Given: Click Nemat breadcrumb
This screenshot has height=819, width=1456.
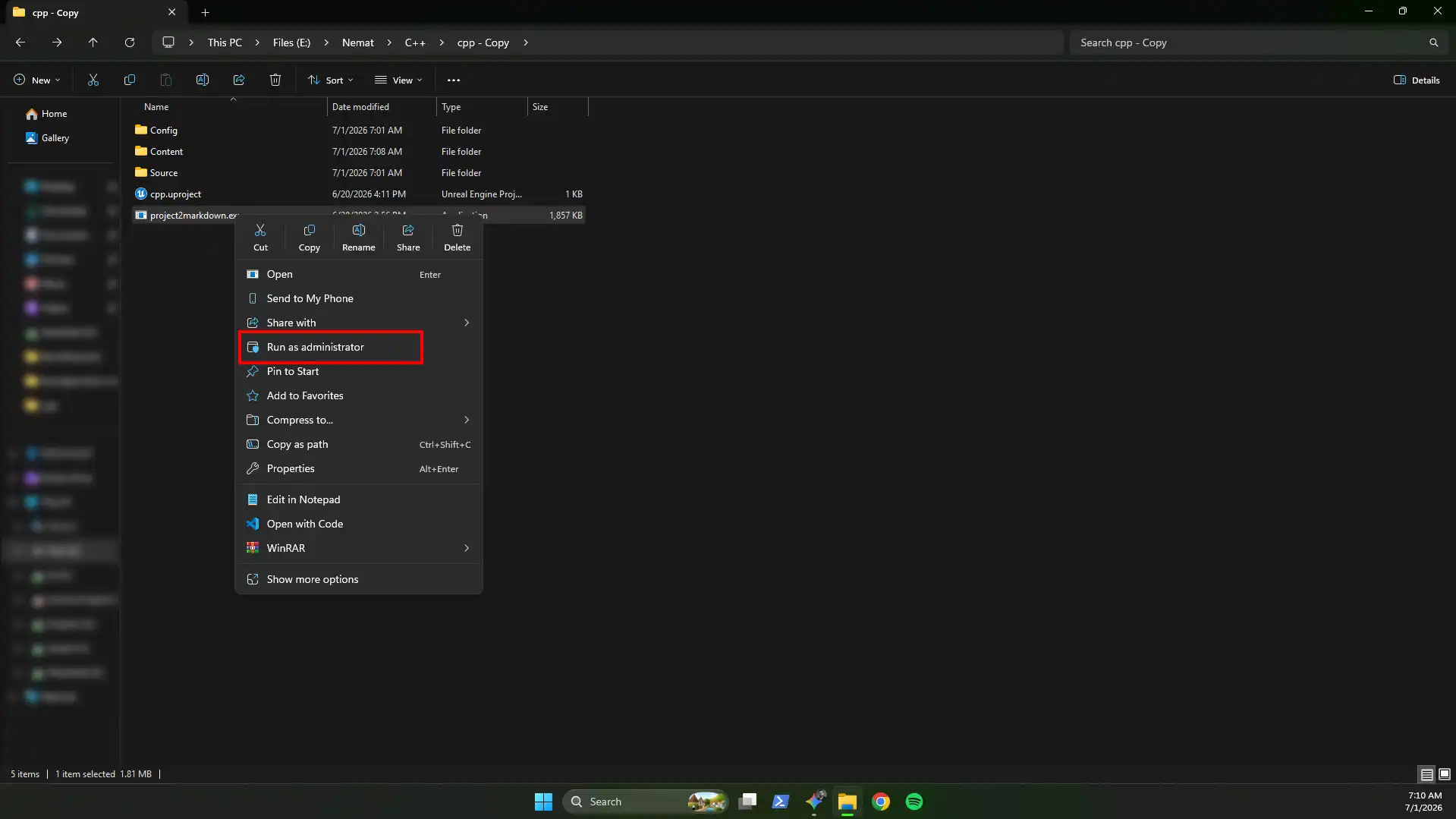Looking at the screenshot, I should 357,43.
